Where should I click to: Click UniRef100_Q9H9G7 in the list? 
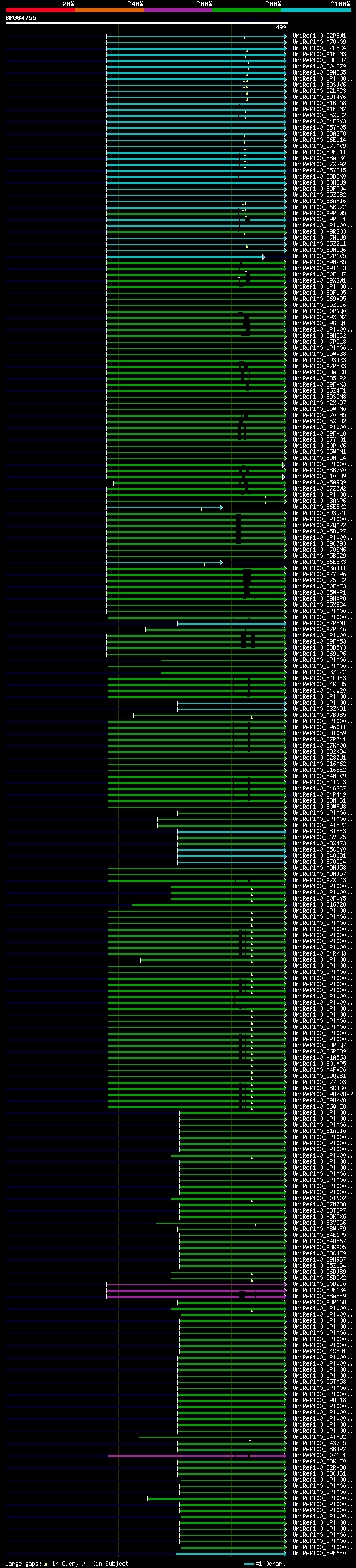point(319,1259)
